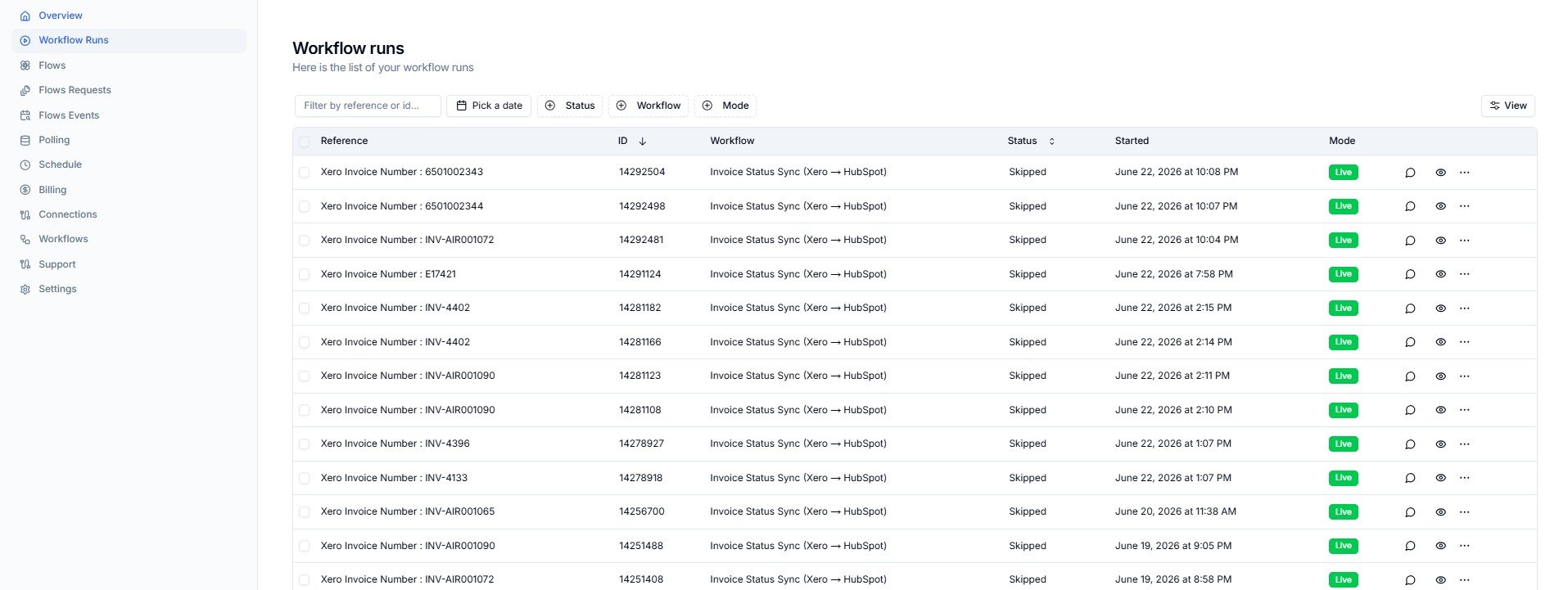1568x590 pixels.
Task: Click Reference column header
Action: click(x=344, y=141)
